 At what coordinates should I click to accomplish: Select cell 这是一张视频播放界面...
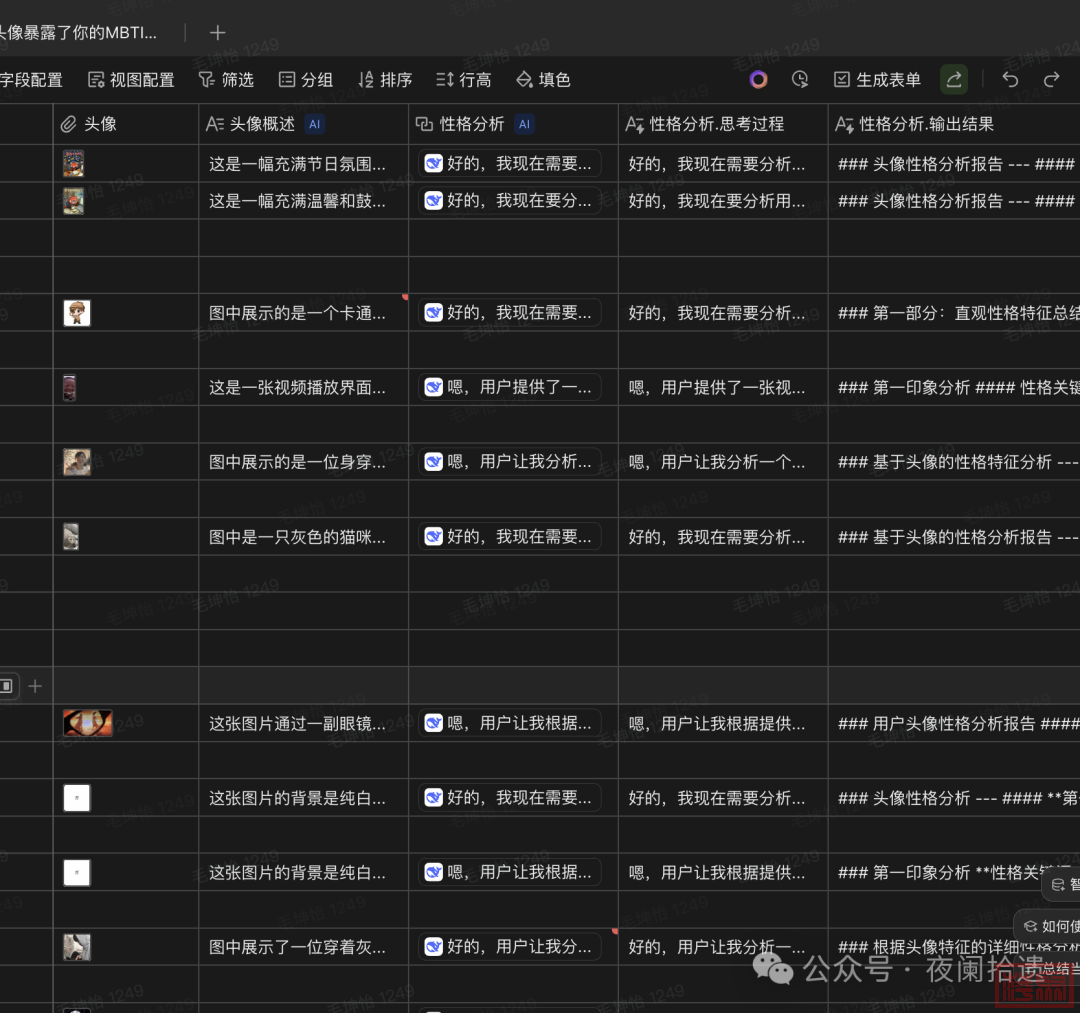click(303, 388)
